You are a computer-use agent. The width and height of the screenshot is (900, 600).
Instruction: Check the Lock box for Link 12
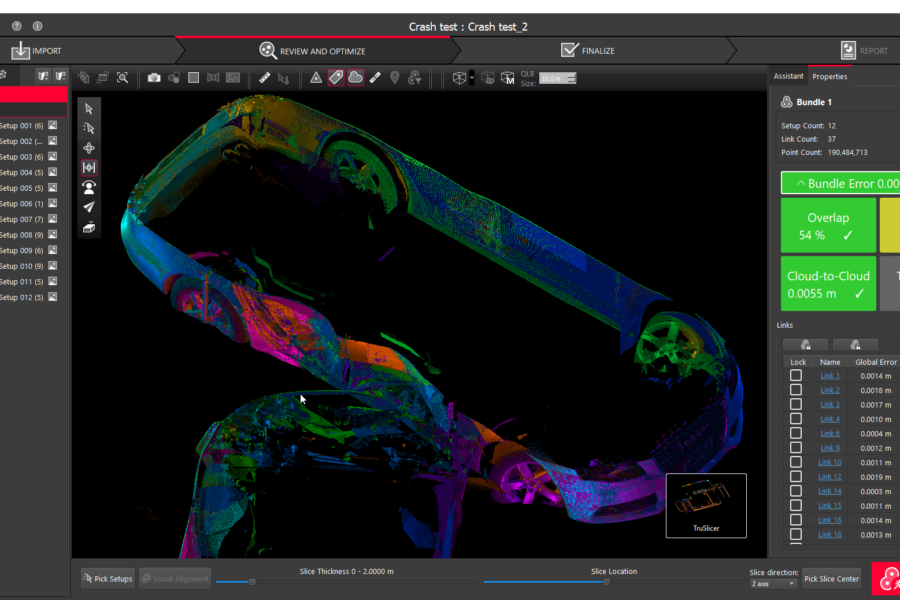[x=796, y=477]
